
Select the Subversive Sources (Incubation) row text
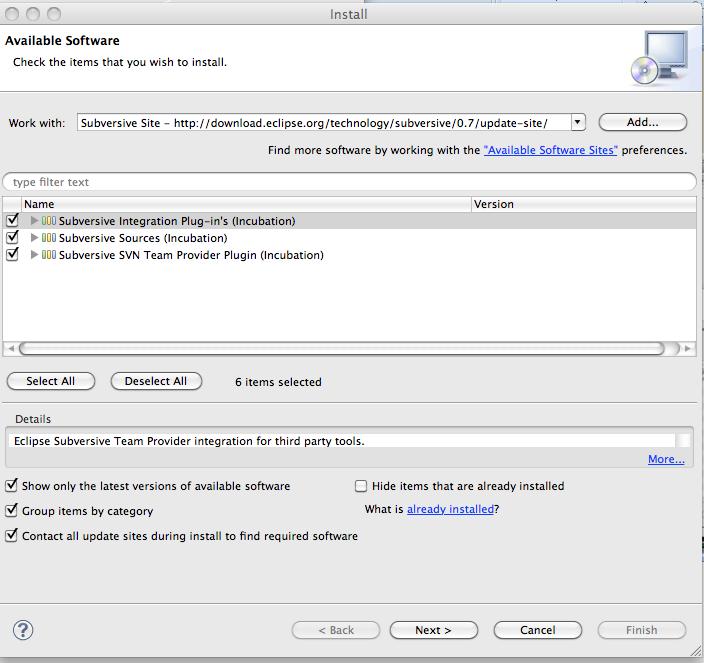143,238
